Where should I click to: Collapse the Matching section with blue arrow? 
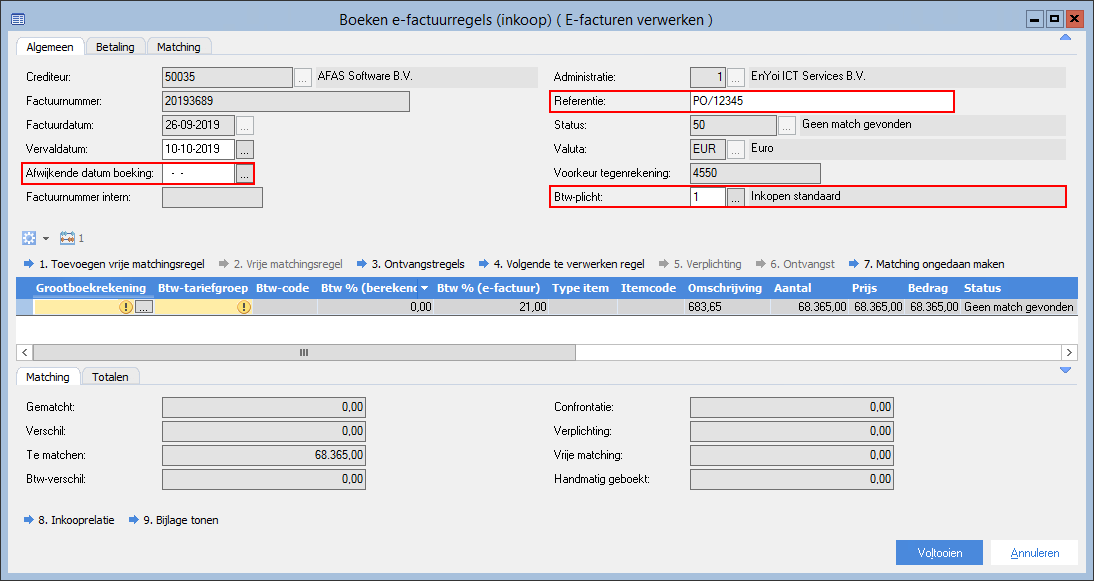coord(1065,370)
